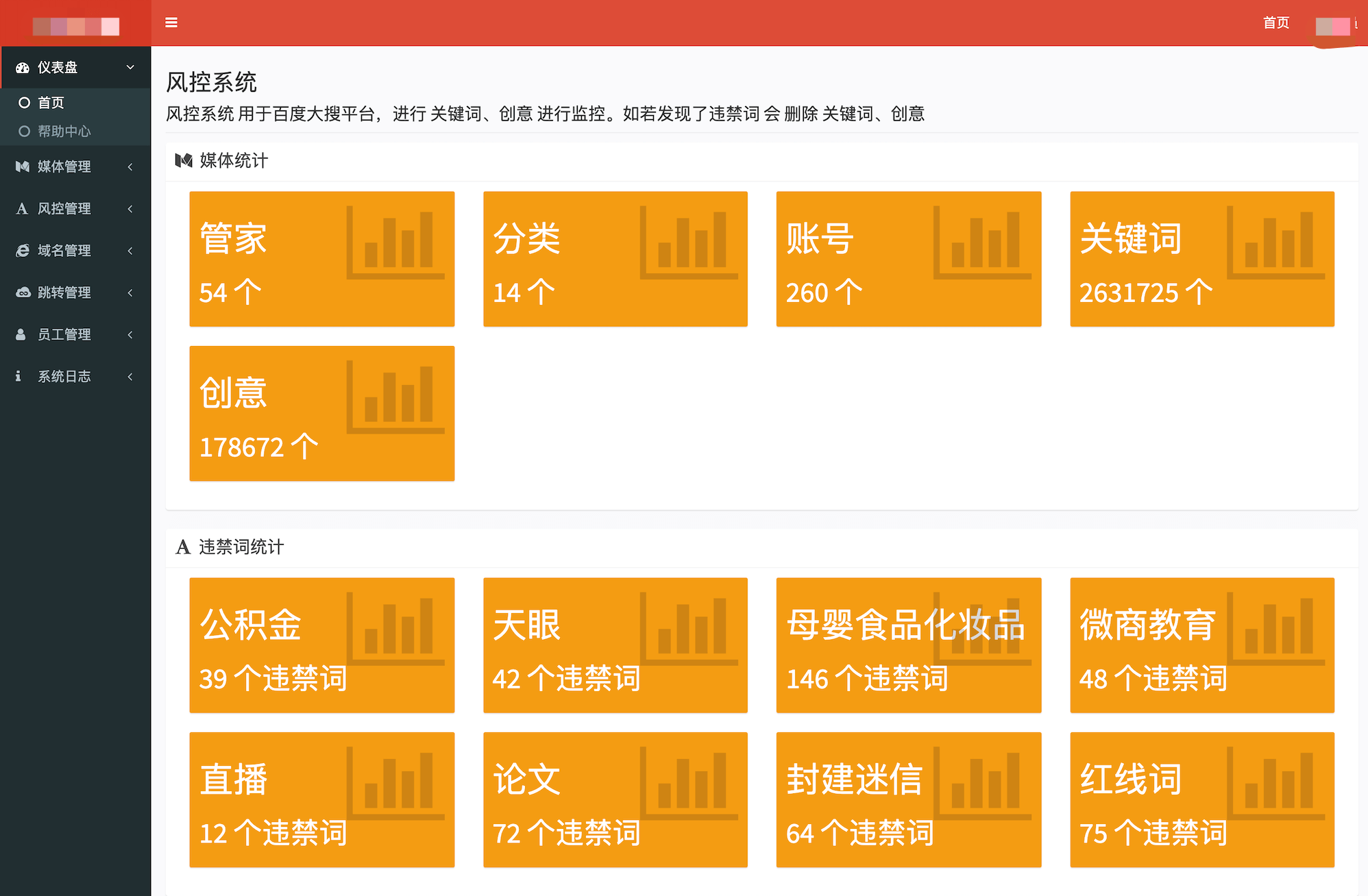
Task: Expand the 域名管理 chevron
Action: [x=130, y=251]
